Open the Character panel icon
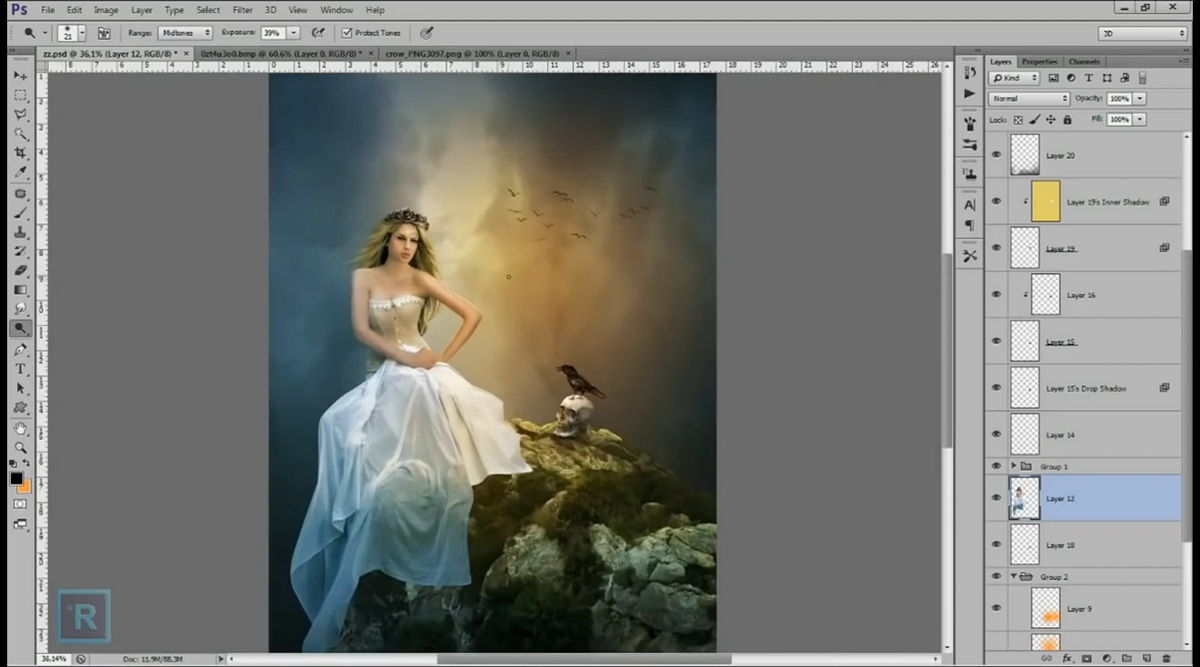 coord(969,204)
